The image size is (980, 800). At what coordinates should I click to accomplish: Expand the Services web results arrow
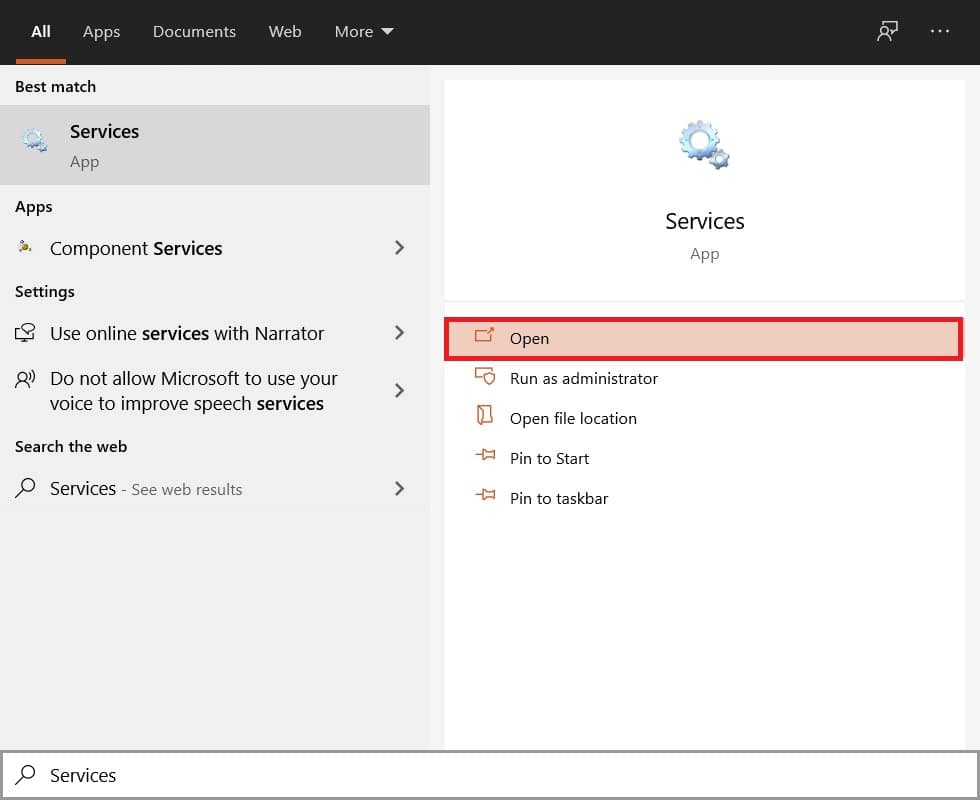[x=400, y=489]
